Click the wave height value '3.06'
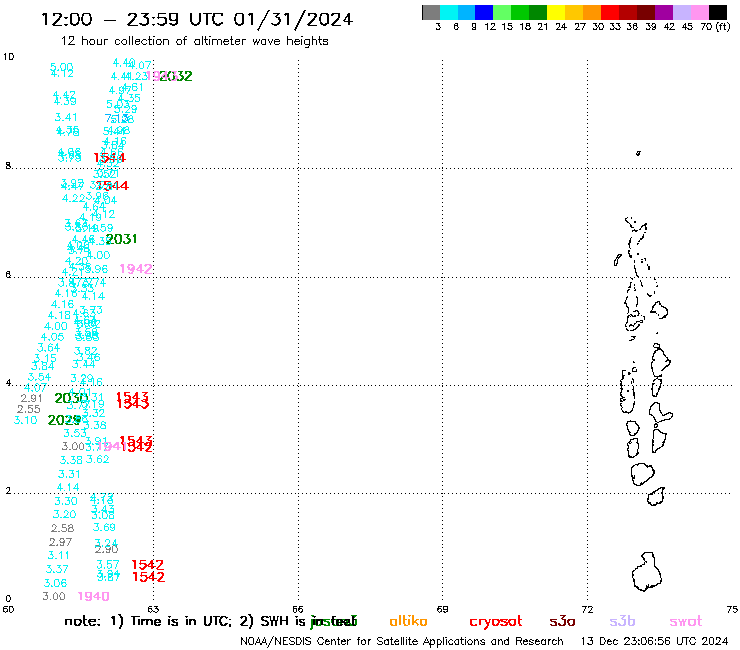This screenshot has height=650, width=740. coord(55,583)
